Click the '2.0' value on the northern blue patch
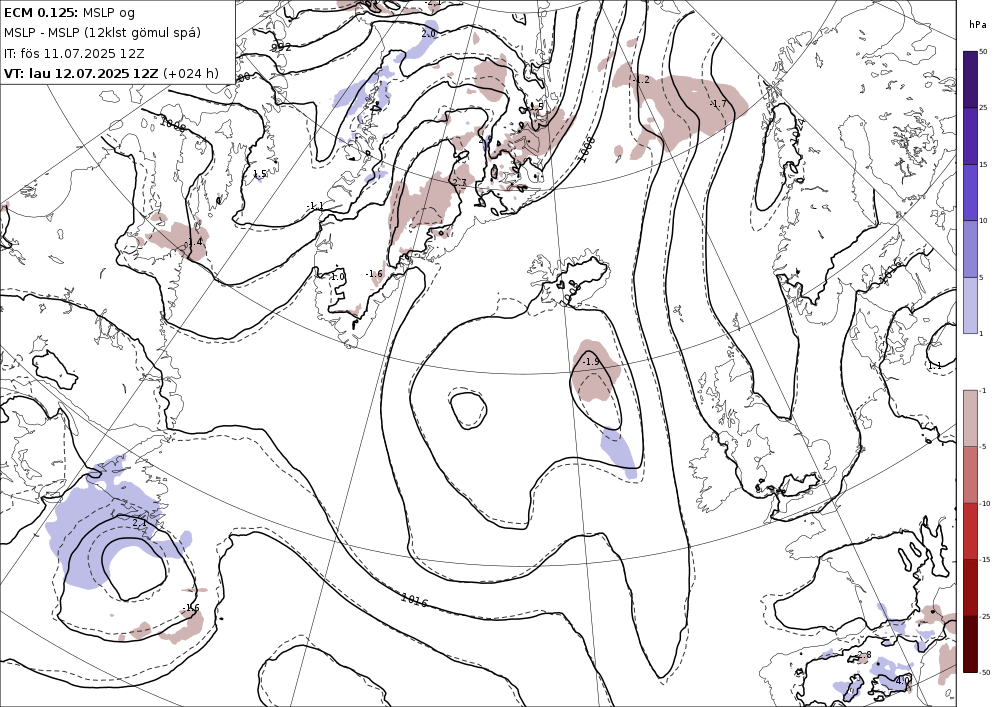The height and width of the screenshot is (707, 1000). click(x=429, y=33)
